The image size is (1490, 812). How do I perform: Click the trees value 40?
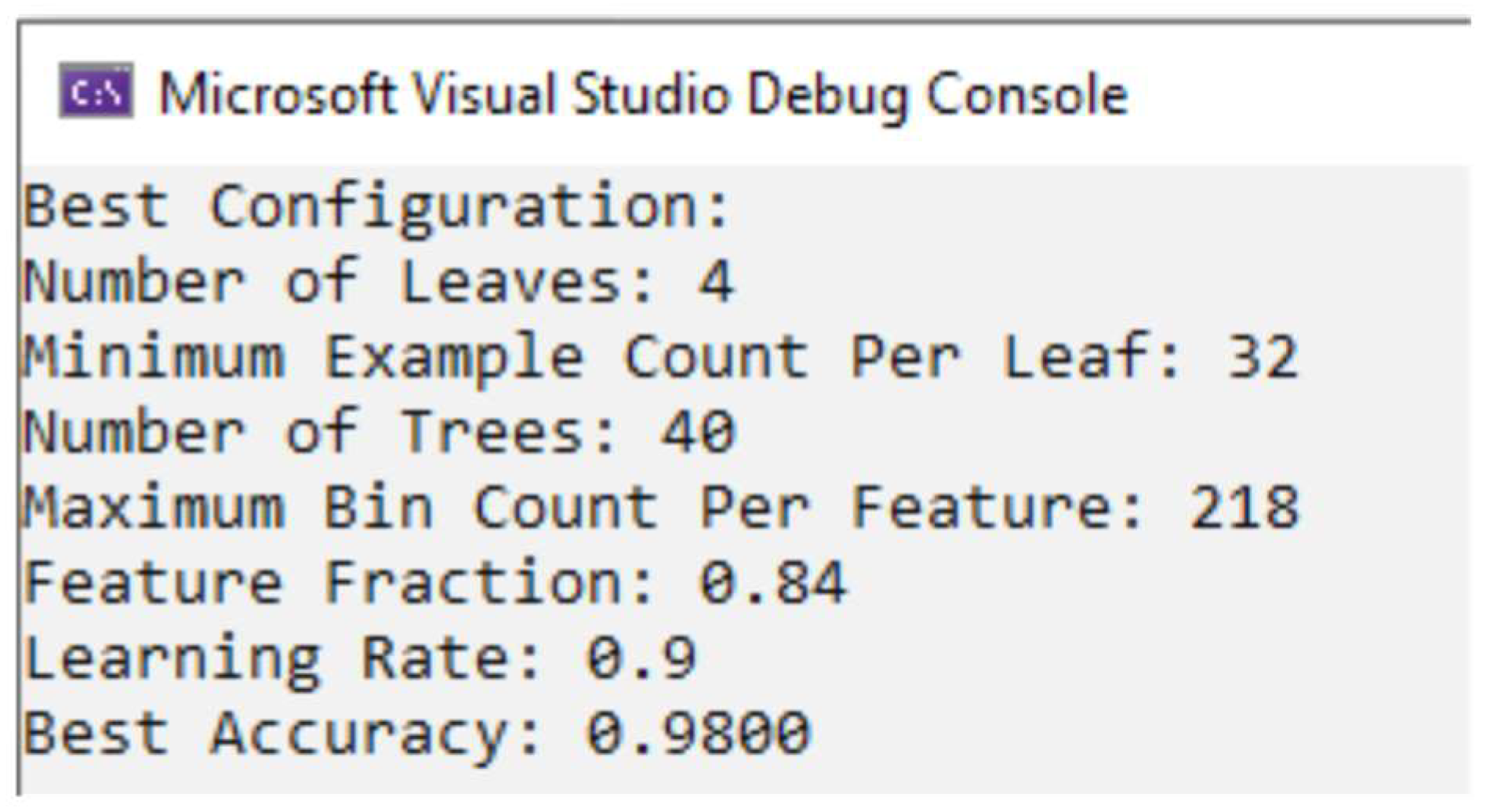(x=698, y=433)
